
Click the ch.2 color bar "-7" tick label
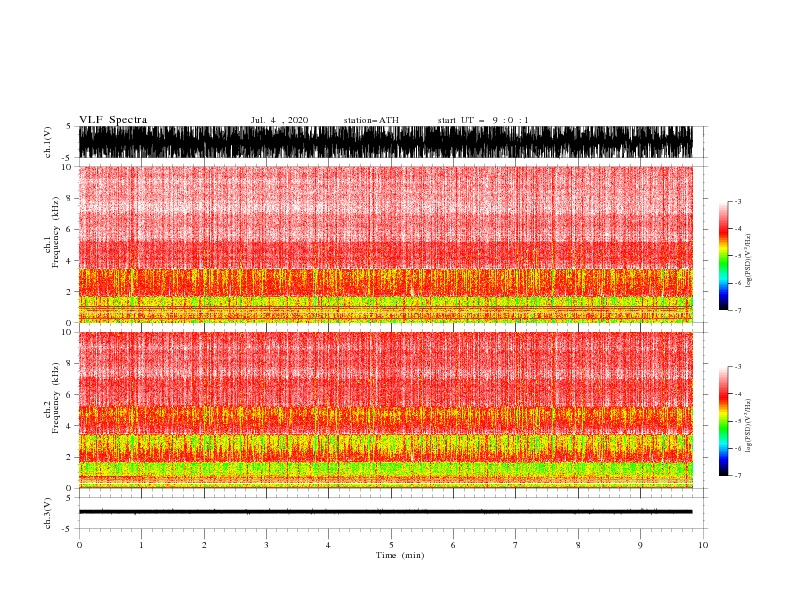click(x=738, y=475)
